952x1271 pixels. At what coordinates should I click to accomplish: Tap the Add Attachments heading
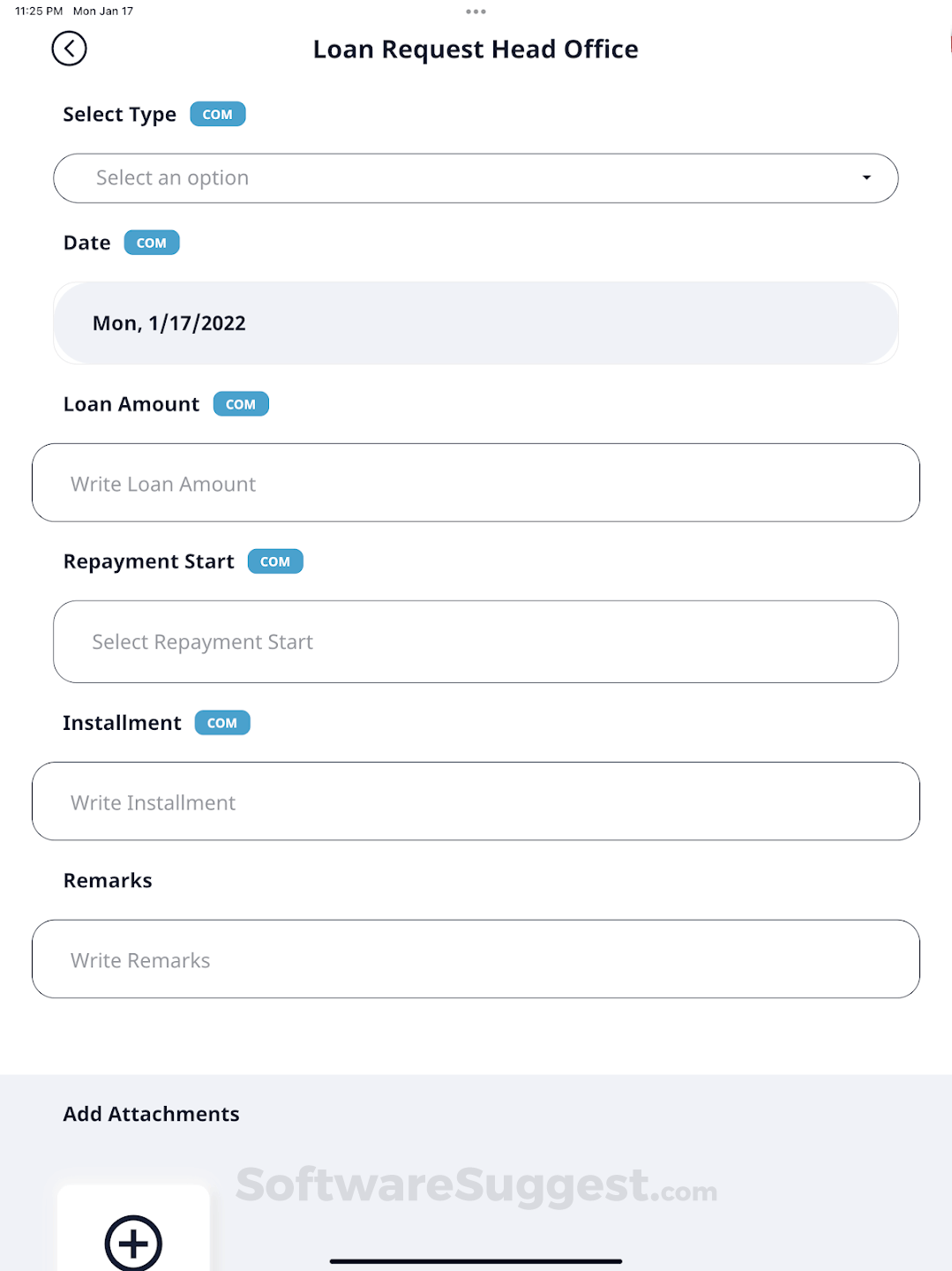[x=151, y=1114]
